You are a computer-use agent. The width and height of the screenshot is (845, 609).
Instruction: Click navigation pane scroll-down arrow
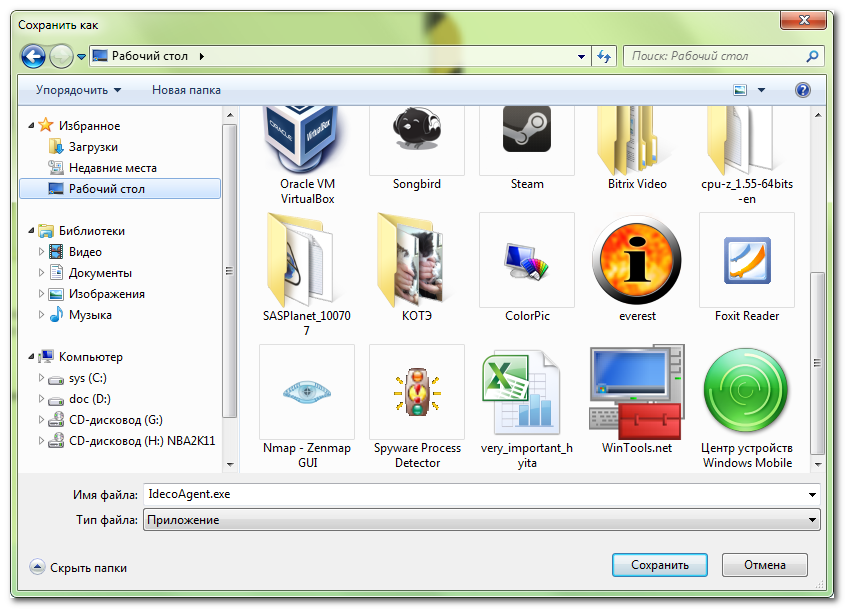tap(230, 464)
